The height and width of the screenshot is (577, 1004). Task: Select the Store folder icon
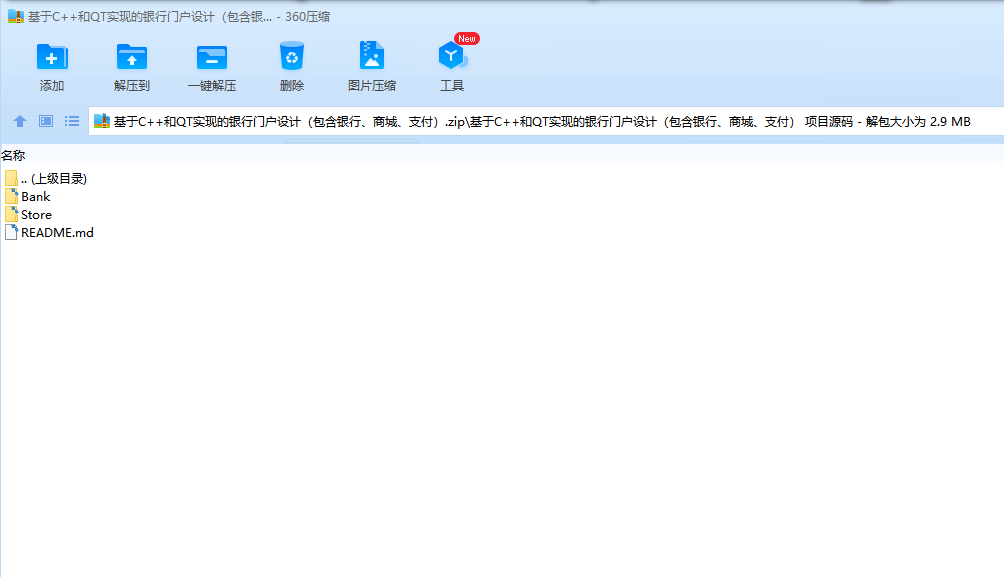(x=11, y=214)
